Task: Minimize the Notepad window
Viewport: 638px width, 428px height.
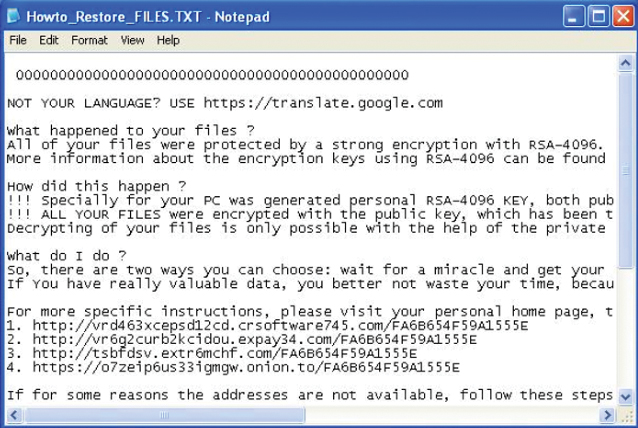Action: 574,17
